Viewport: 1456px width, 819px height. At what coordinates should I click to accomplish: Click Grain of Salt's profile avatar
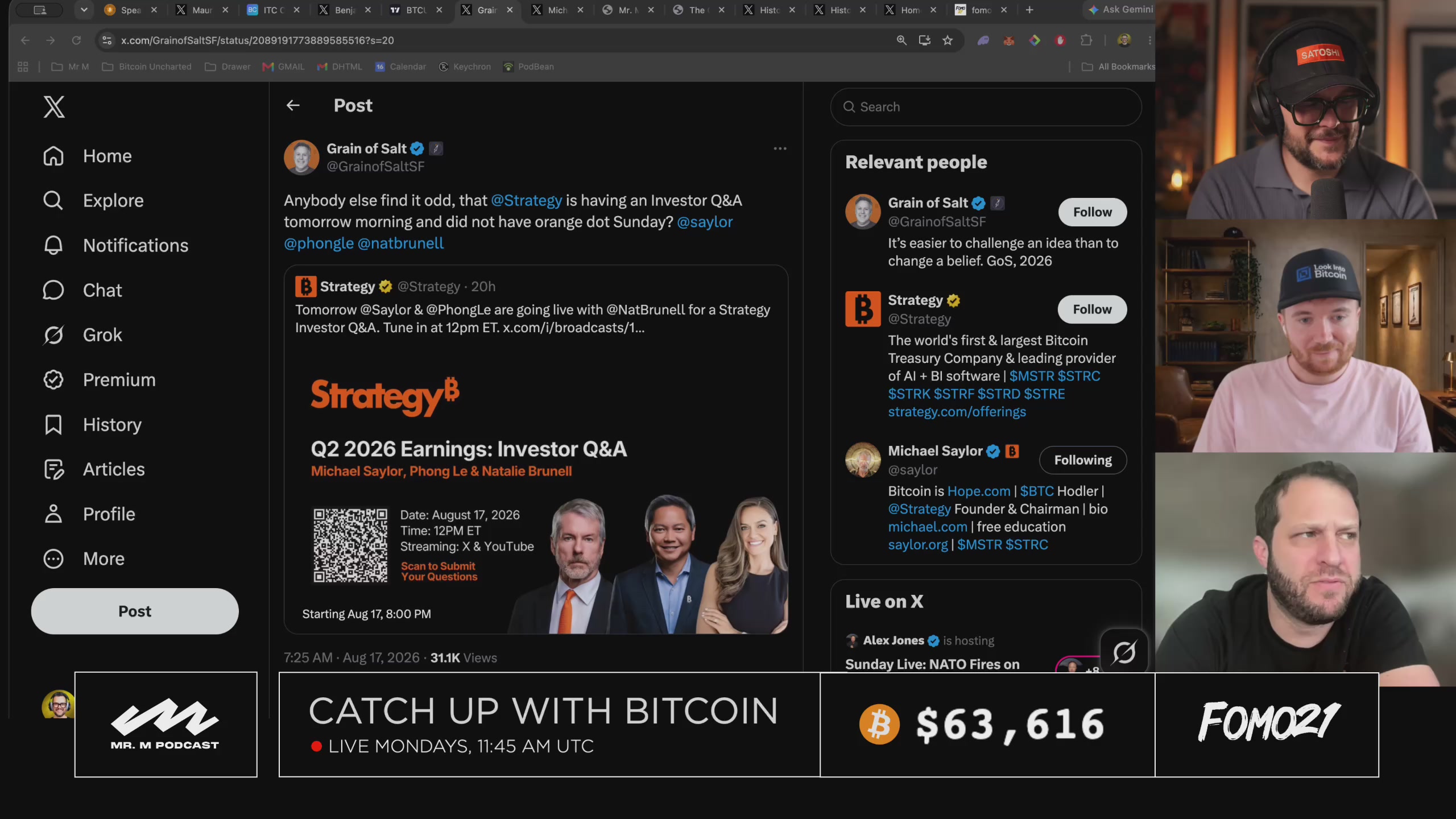click(301, 158)
